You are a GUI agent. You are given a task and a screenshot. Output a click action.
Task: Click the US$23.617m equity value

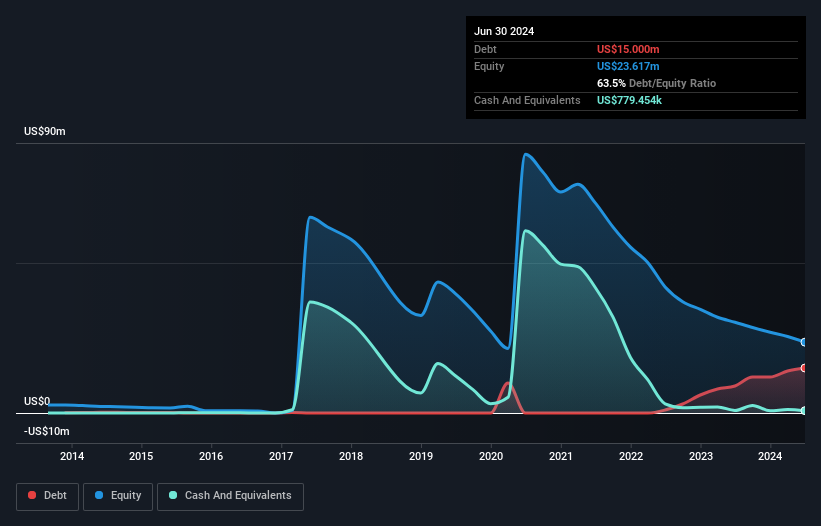point(628,66)
